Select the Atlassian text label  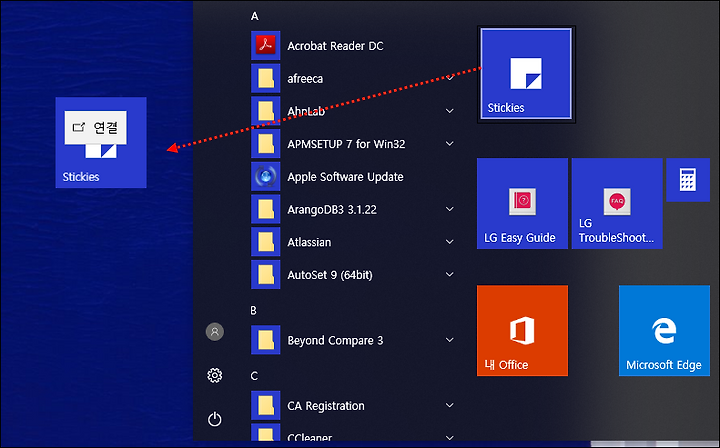(309, 242)
